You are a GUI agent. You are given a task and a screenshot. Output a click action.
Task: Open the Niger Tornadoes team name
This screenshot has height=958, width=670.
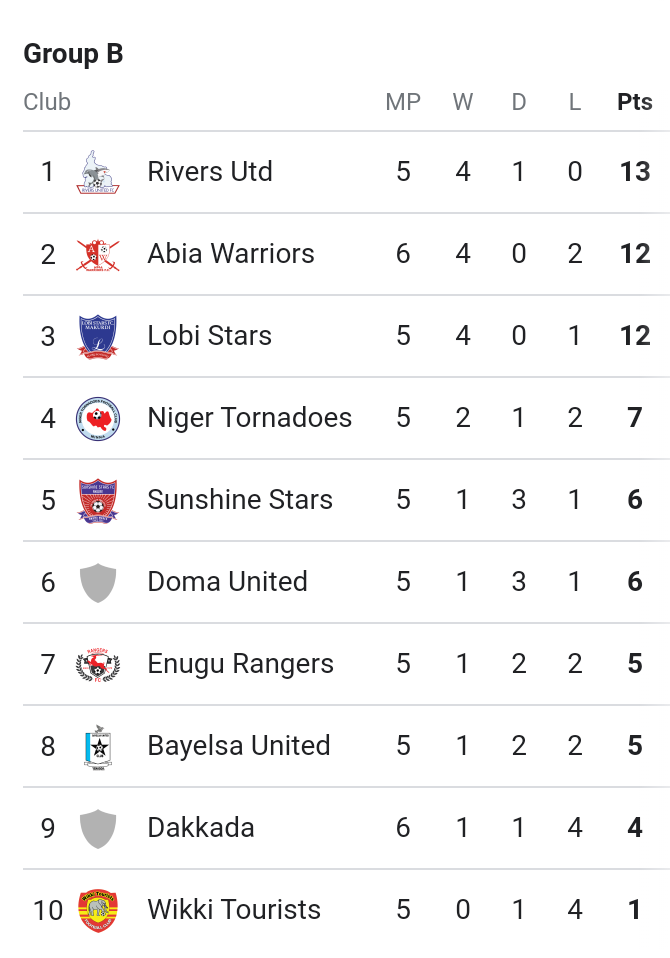point(250,418)
